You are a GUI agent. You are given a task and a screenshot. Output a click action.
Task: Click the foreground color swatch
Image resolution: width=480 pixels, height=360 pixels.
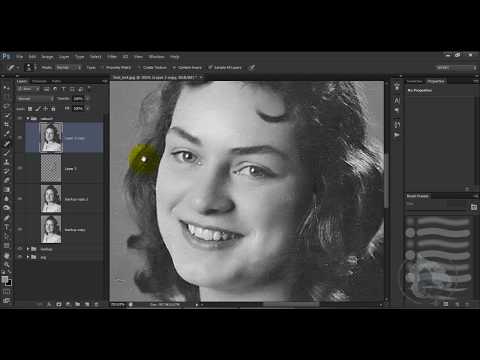point(5,280)
